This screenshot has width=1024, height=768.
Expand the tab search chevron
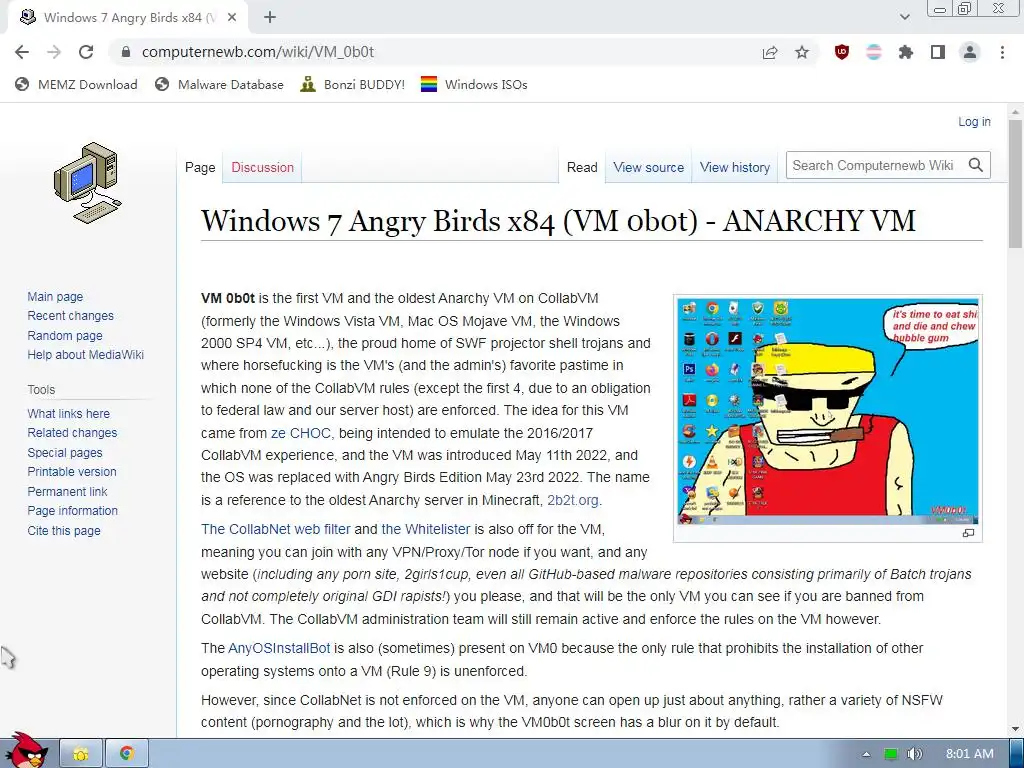[x=904, y=18]
